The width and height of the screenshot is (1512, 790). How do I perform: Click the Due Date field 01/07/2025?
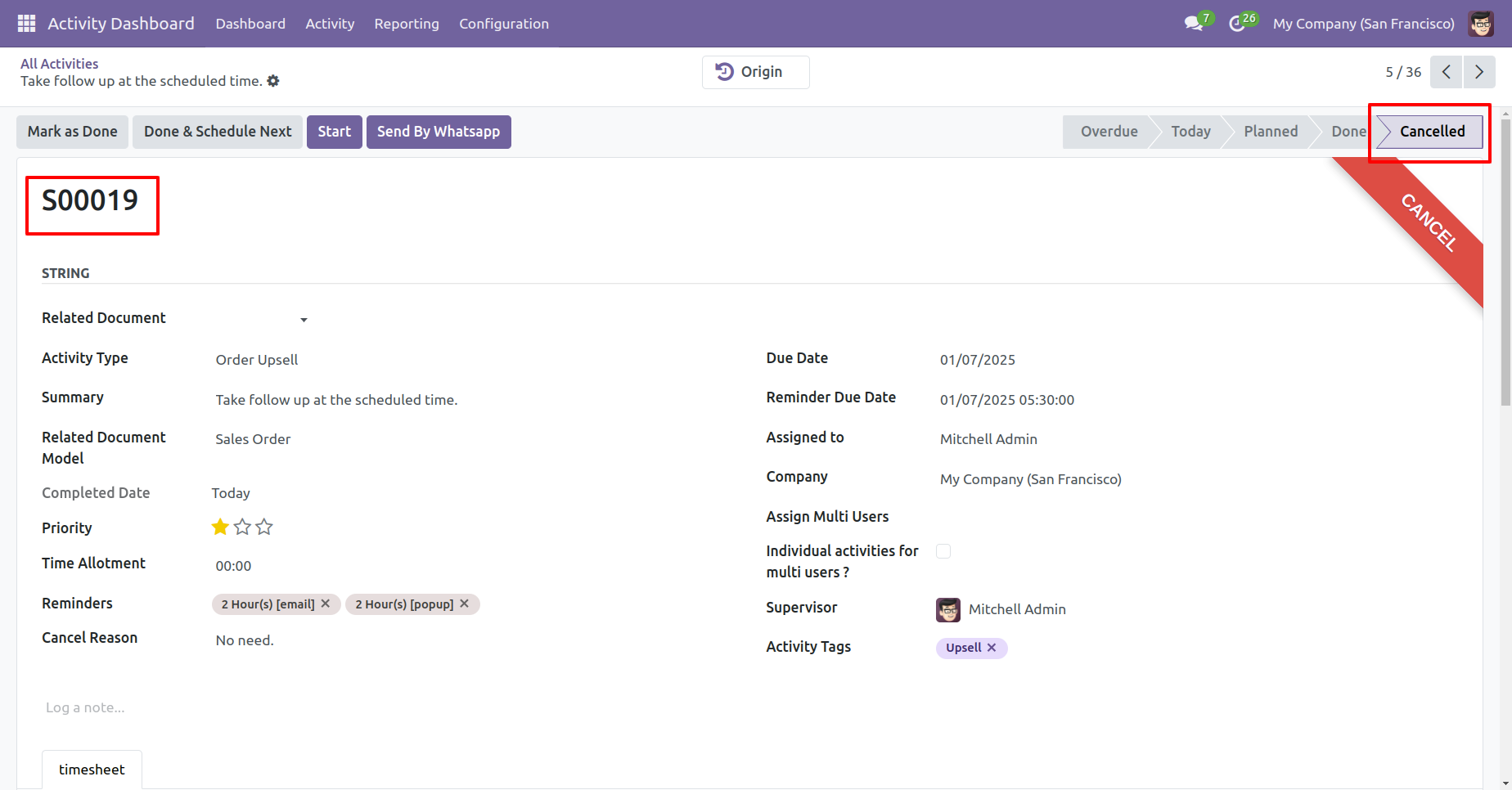click(978, 360)
